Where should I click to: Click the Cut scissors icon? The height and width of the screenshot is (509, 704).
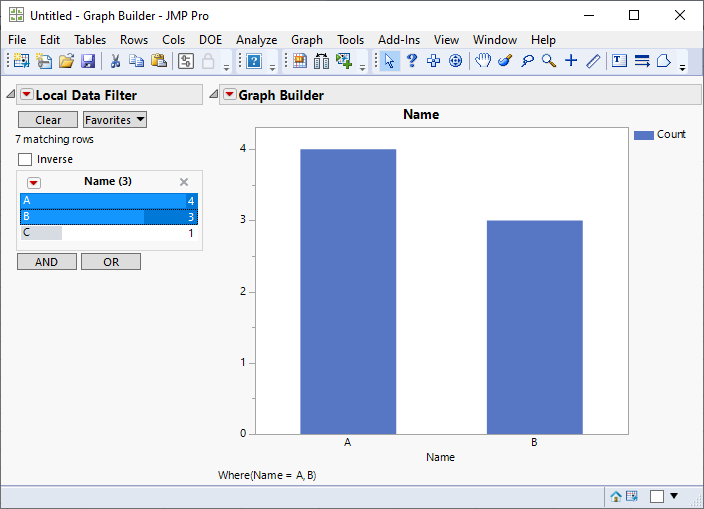tap(115, 61)
